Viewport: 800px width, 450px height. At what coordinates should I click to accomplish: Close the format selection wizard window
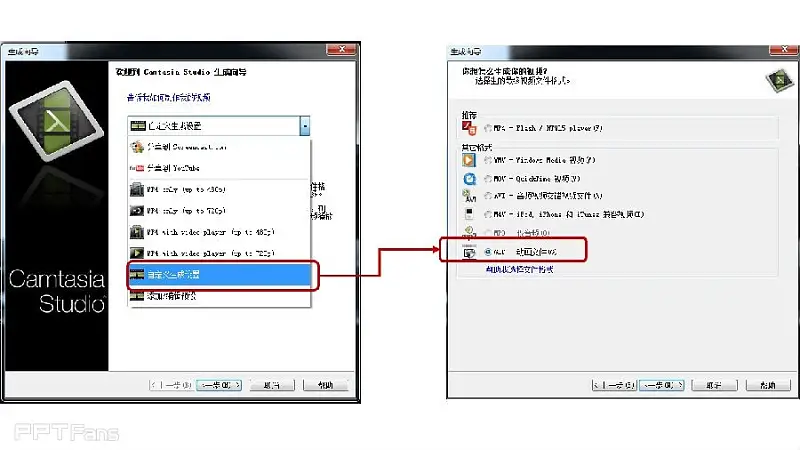click(x=784, y=49)
